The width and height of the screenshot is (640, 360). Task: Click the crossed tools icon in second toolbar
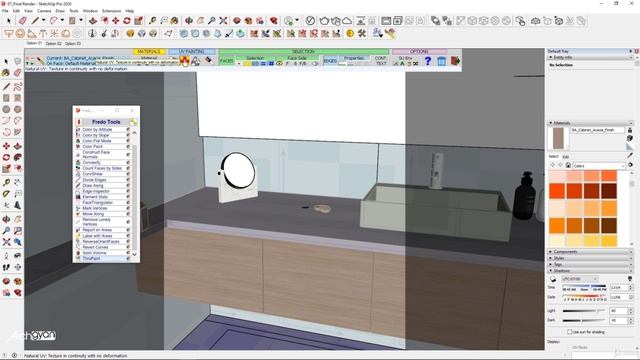click(x=362, y=33)
